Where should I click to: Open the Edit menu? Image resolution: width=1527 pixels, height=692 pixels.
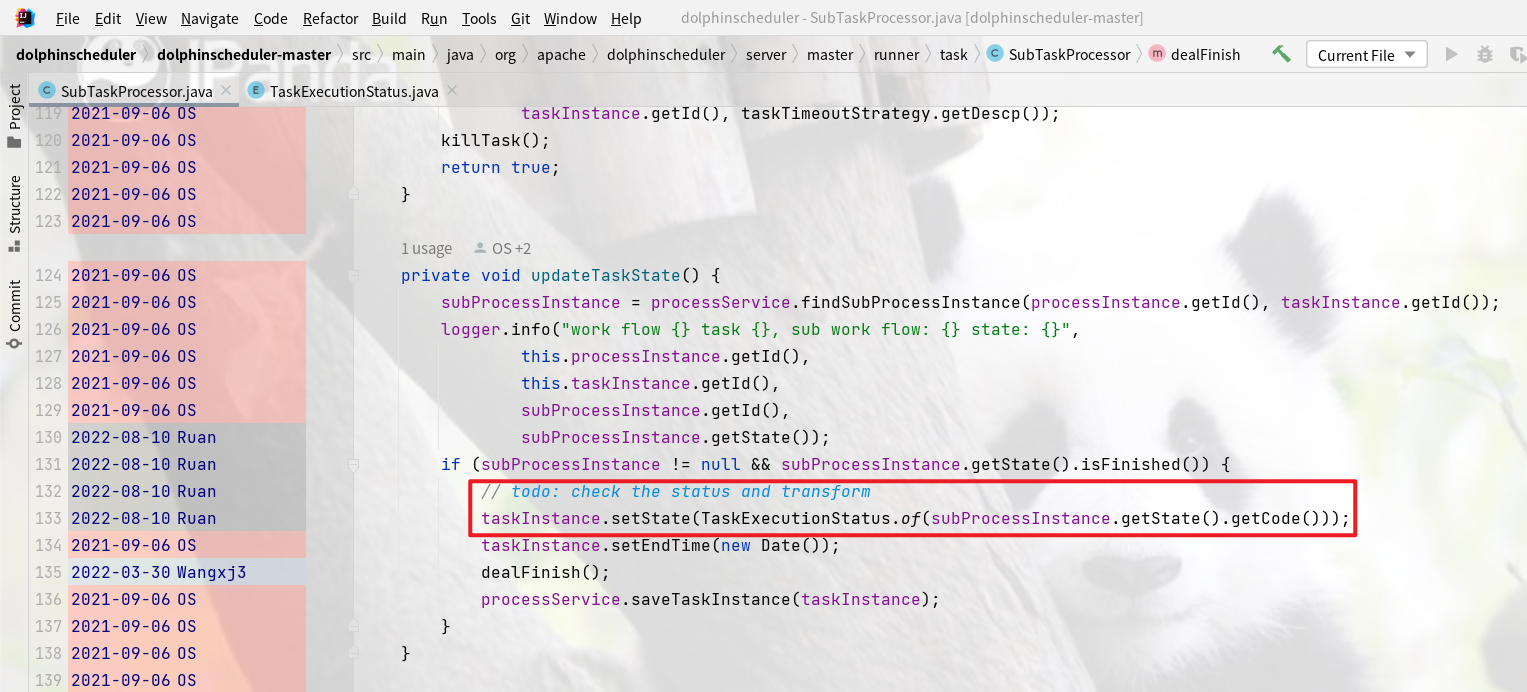tap(108, 18)
